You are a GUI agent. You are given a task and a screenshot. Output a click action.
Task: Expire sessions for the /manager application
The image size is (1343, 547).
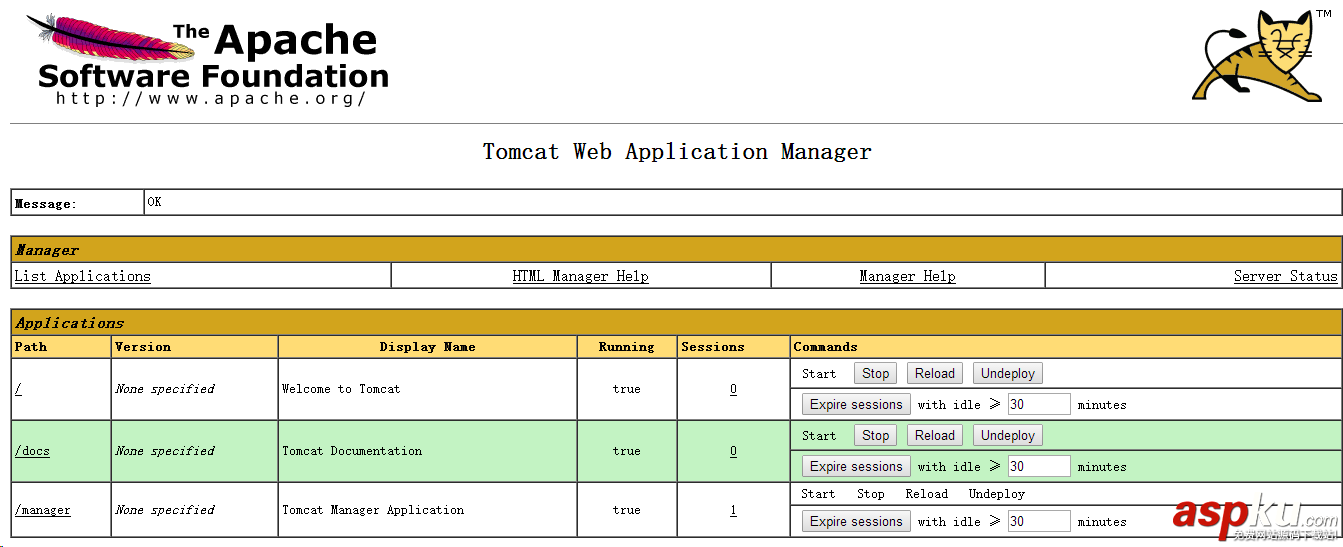pos(856,521)
